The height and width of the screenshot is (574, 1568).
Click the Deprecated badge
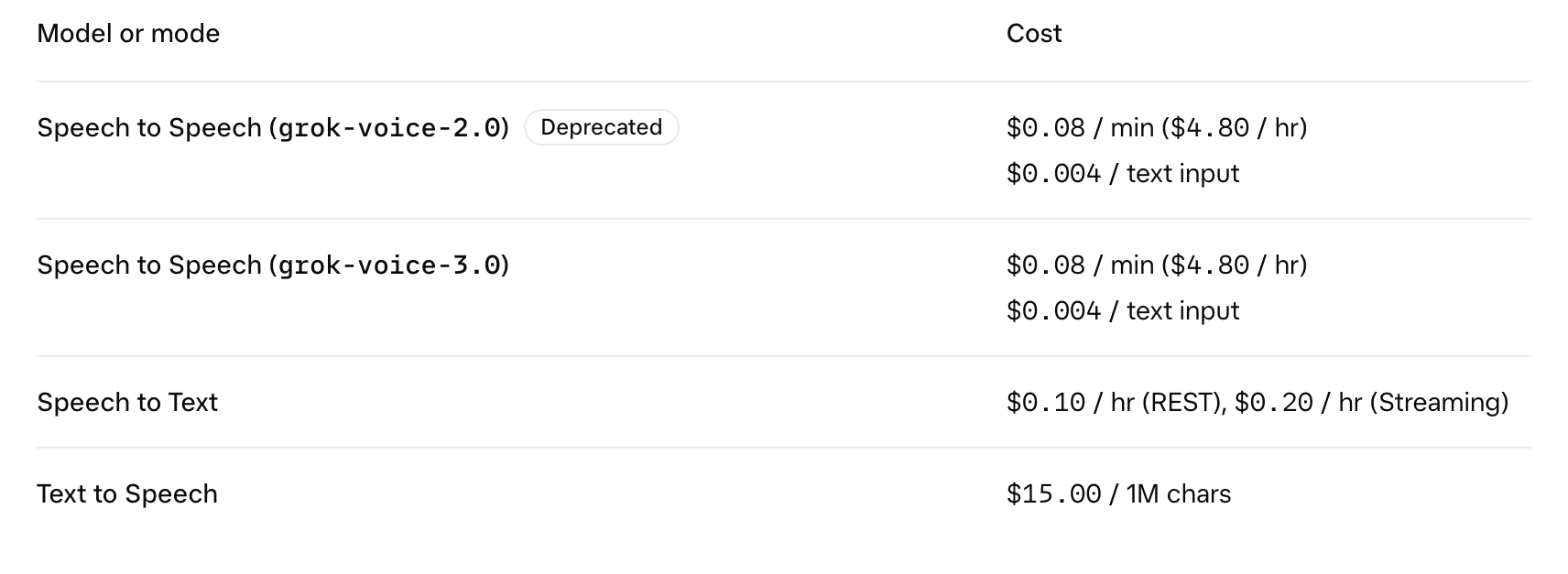point(601,127)
